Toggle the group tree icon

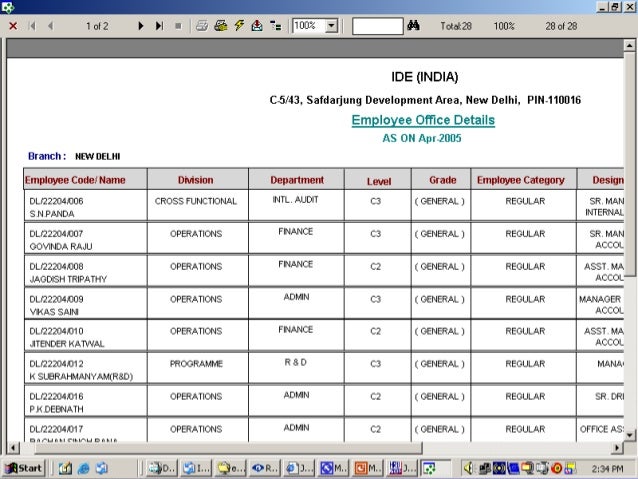tap(276, 26)
